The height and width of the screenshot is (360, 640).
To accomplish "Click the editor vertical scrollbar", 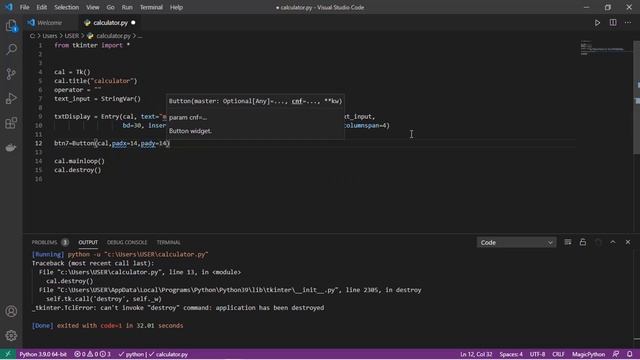I will [636, 97].
